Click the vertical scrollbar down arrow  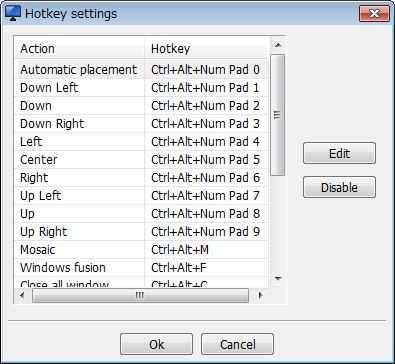click(278, 279)
